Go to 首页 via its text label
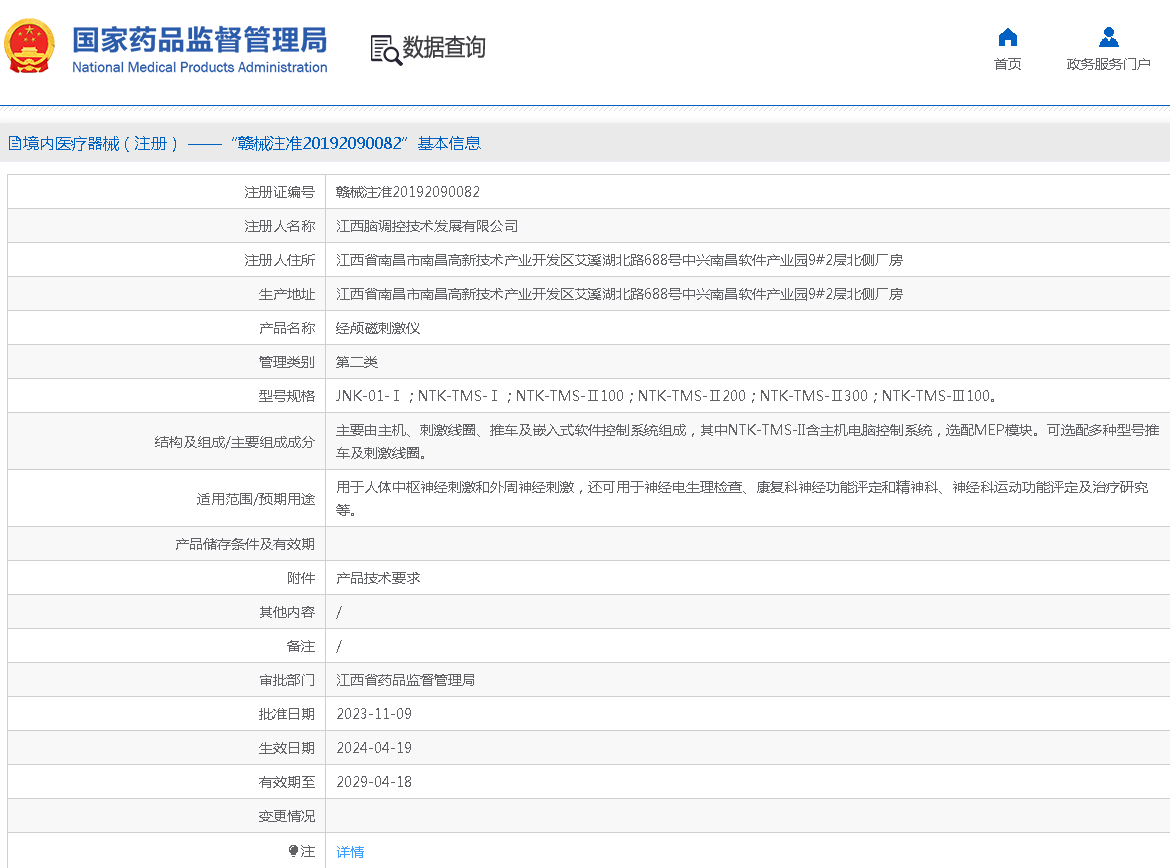Screen dimensions: 1170x868 (1007, 65)
